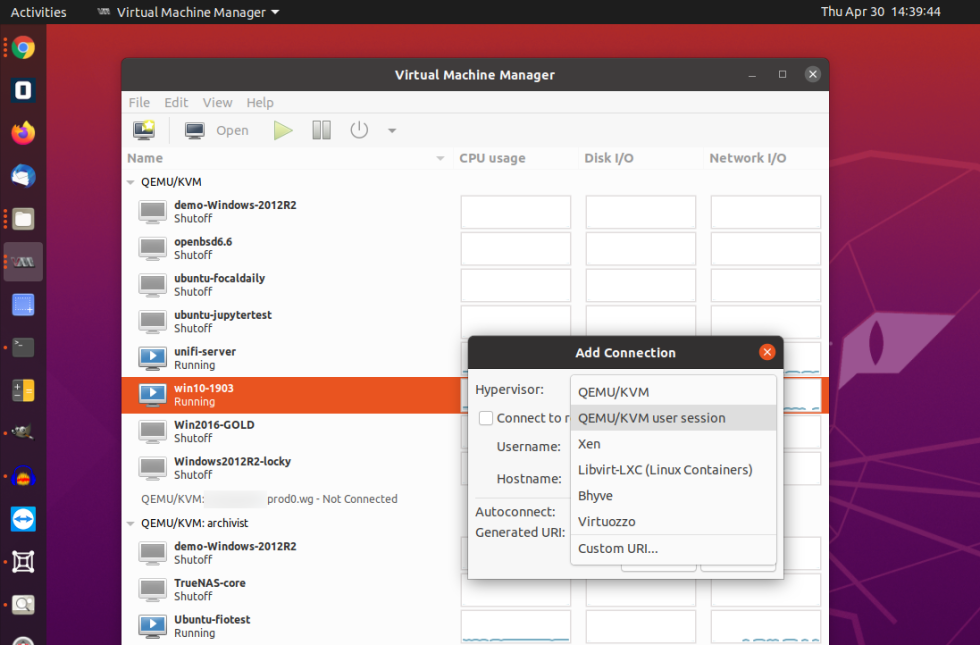This screenshot has height=645, width=980.
Task: Launch Google Chrome from the dock
Action: 22,46
